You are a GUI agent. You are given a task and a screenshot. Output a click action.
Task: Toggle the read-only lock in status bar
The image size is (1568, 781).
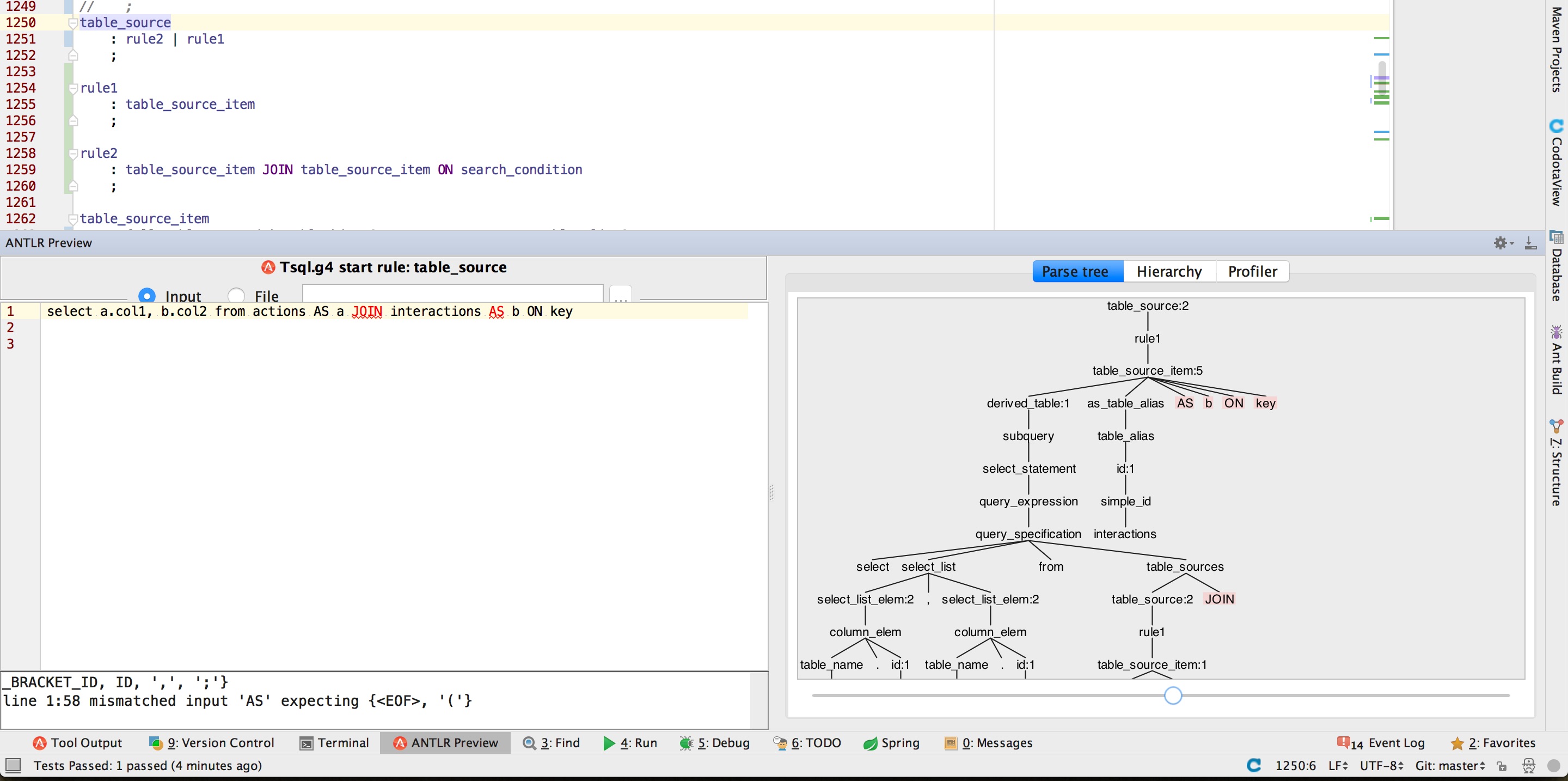pos(1501,766)
